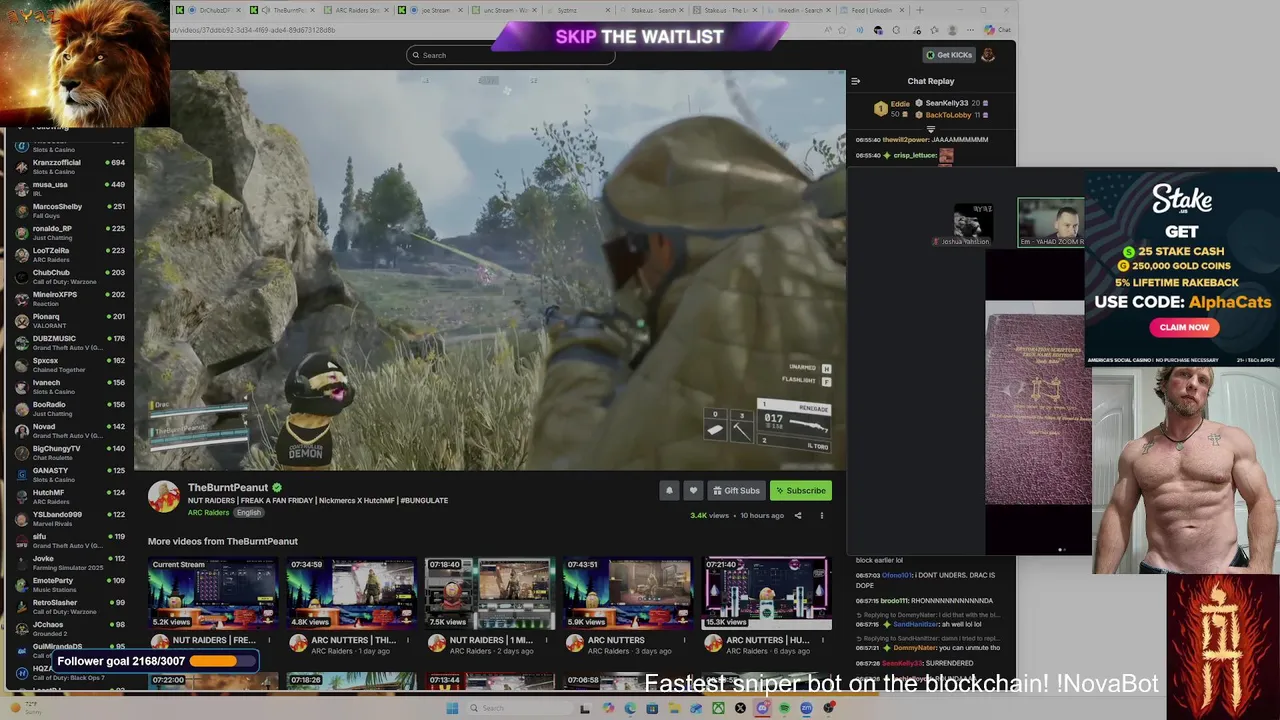Click BackToLobby in chat leaderboard
The width and height of the screenshot is (1280, 720).
(948, 115)
